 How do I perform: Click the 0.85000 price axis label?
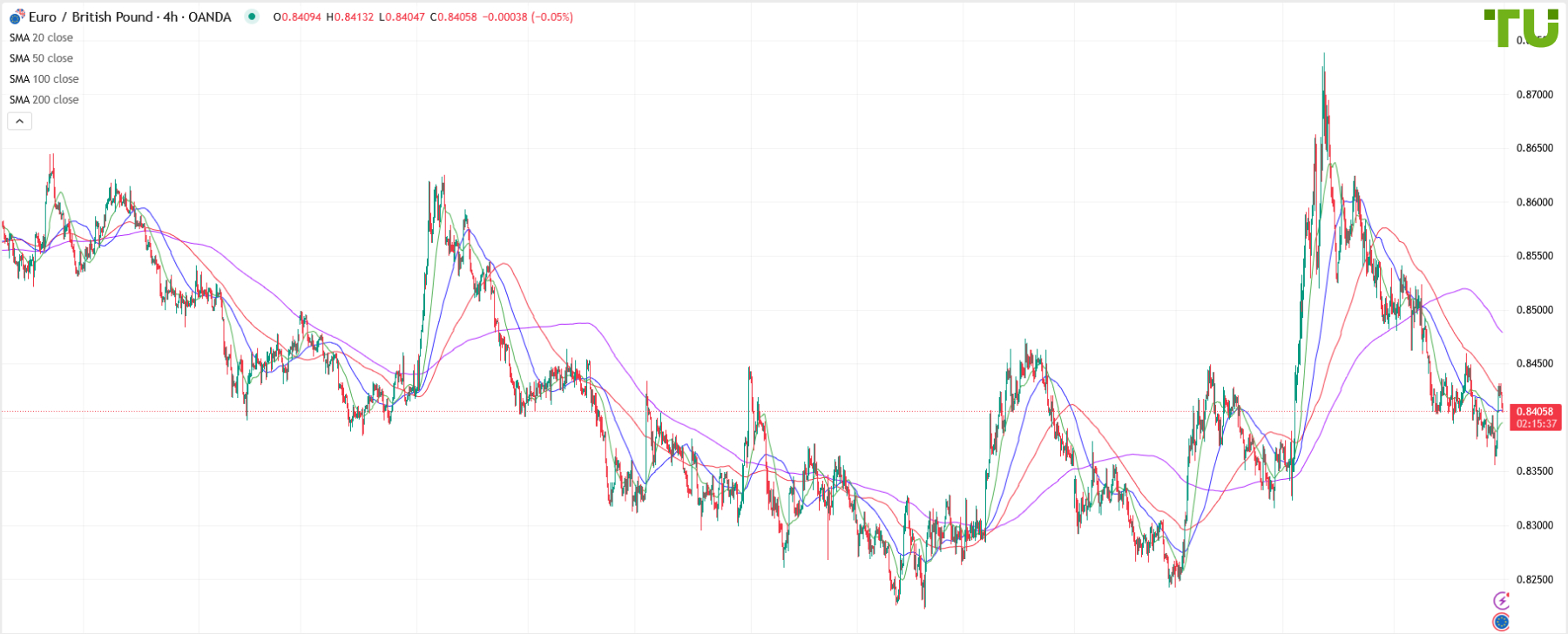point(1535,310)
